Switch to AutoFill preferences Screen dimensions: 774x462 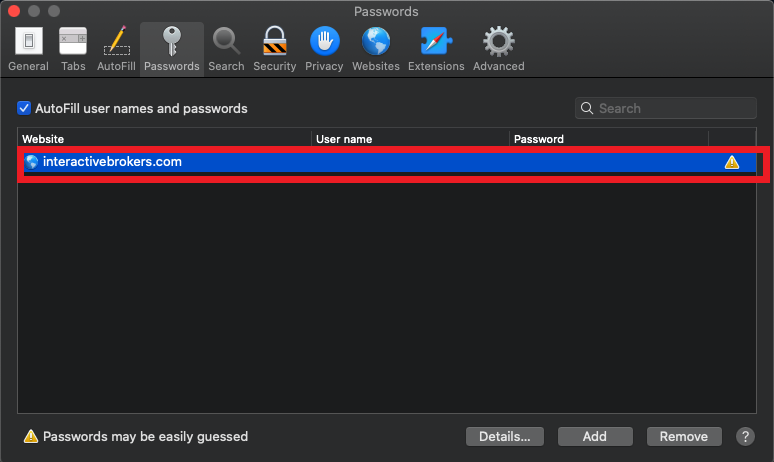pos(116,49)
